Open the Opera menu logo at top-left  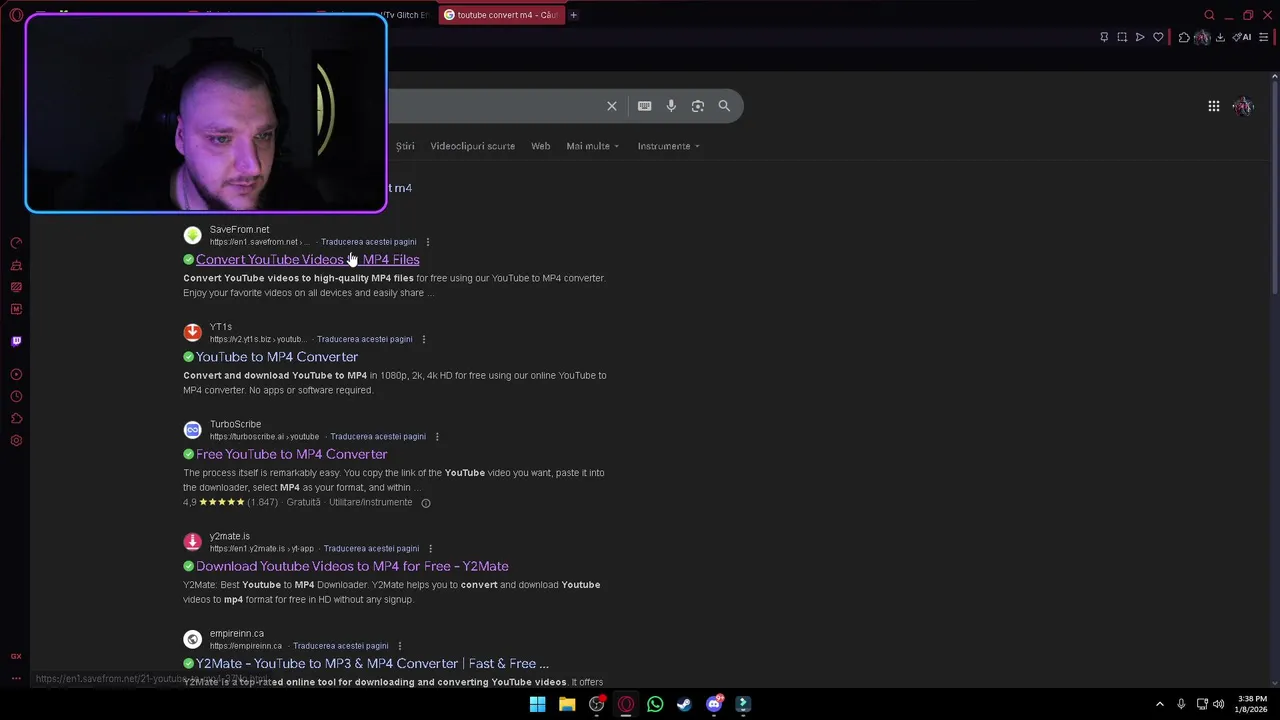pos(16,15)
